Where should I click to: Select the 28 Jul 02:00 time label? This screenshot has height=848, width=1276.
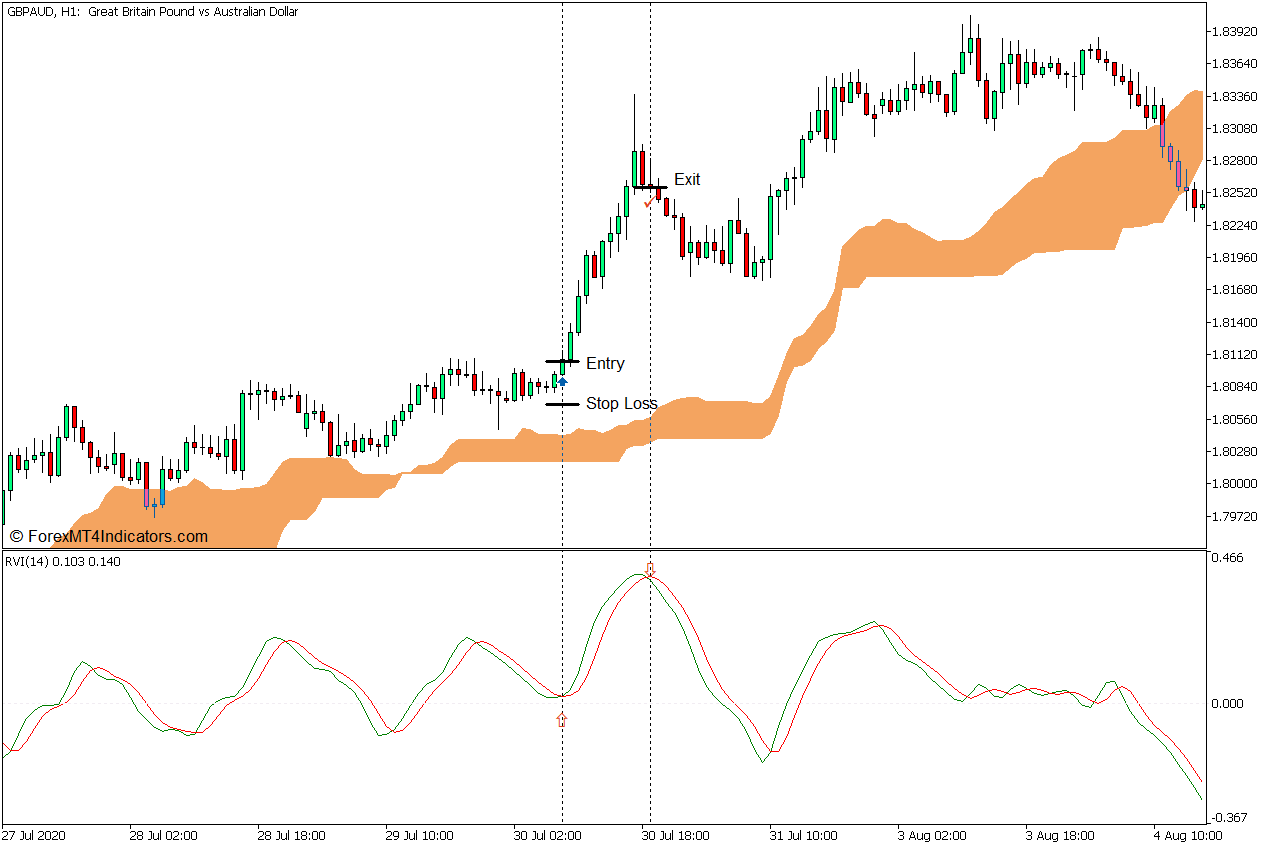[163, 835]
